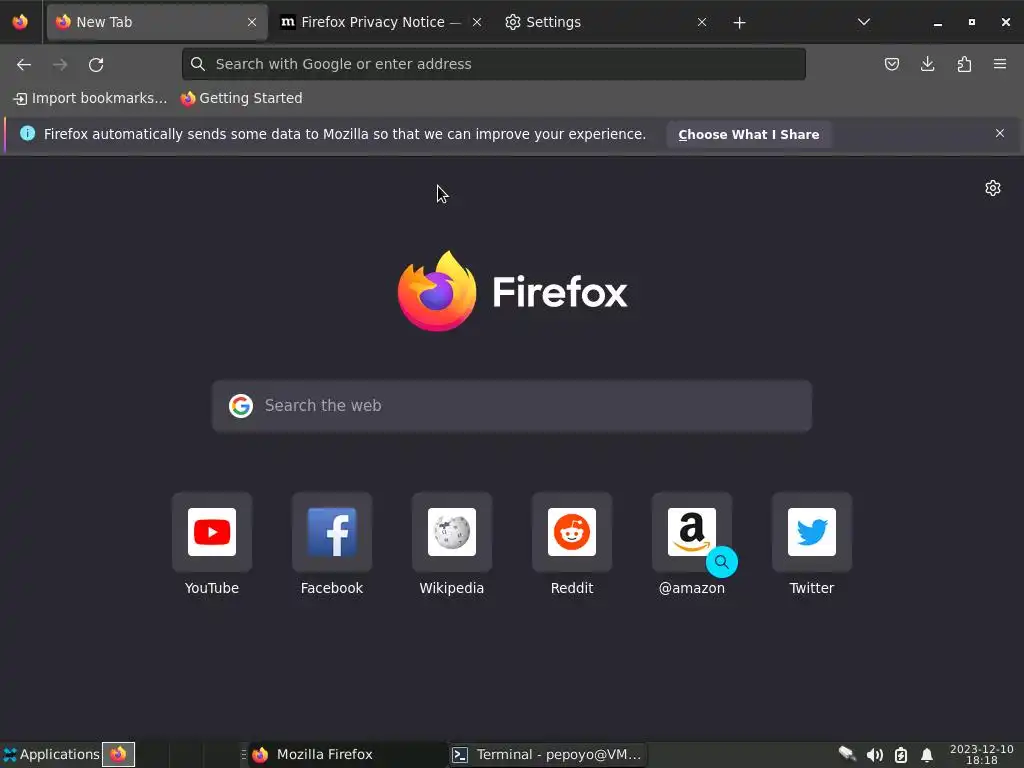Viewport: 1024px width, 768px height.
Task: Dismiss the data sharing notification bar
Action: tap(1000, 133)
